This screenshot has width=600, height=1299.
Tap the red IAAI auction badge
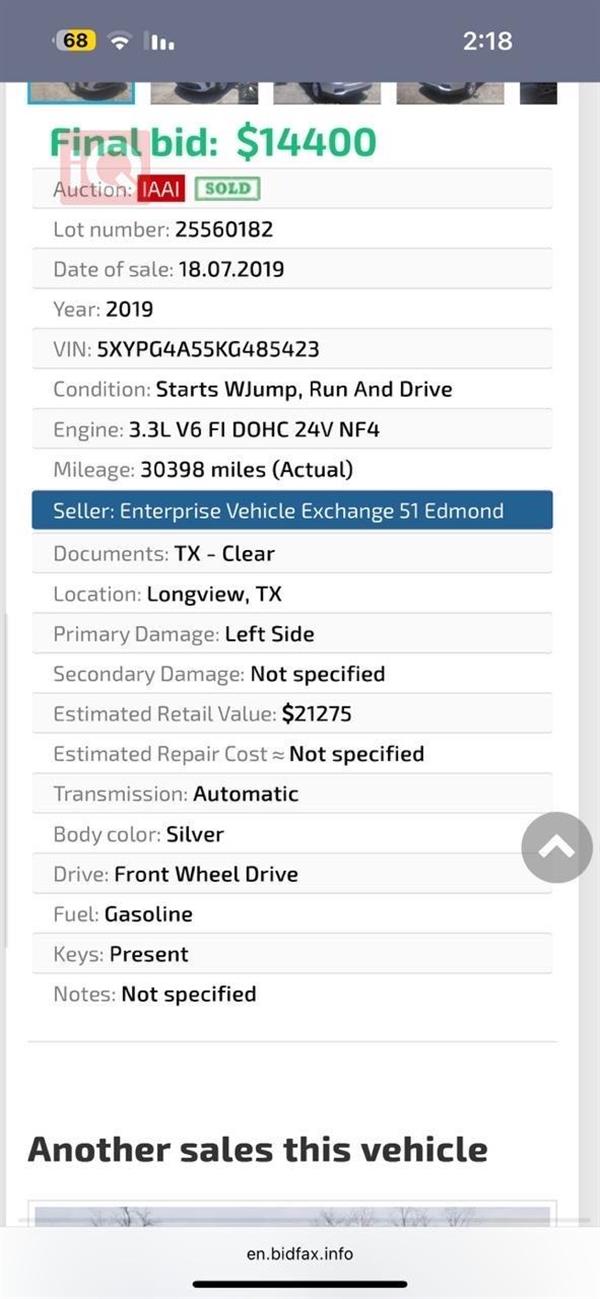pos(162,189)
